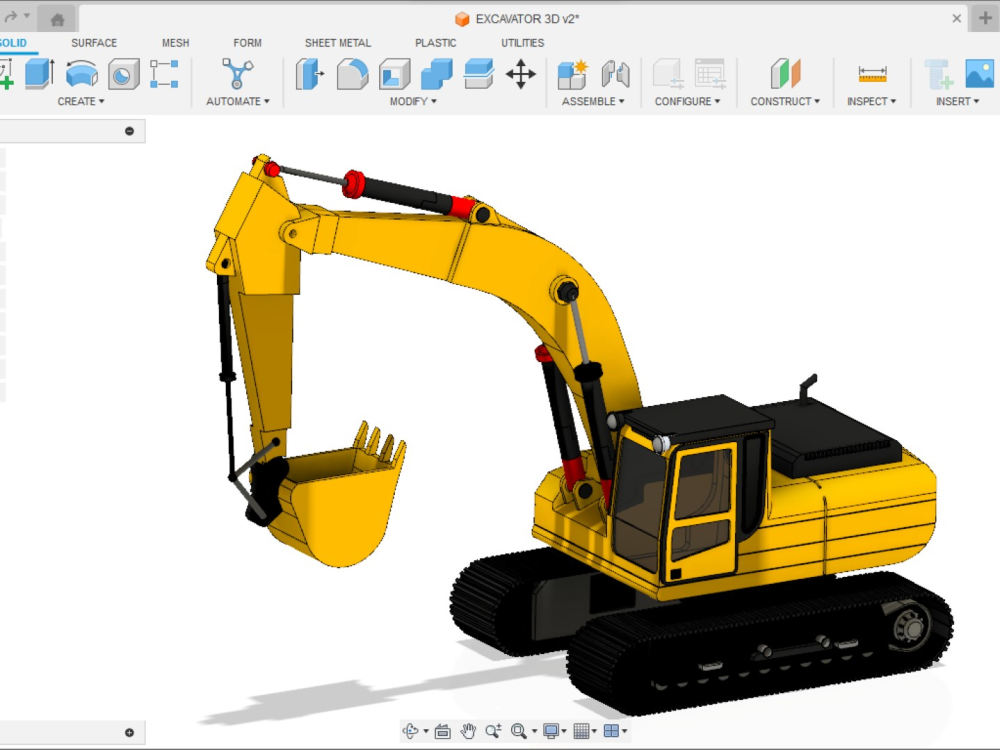
Task: Select the Fillet tool
Action: coord(352,75)
